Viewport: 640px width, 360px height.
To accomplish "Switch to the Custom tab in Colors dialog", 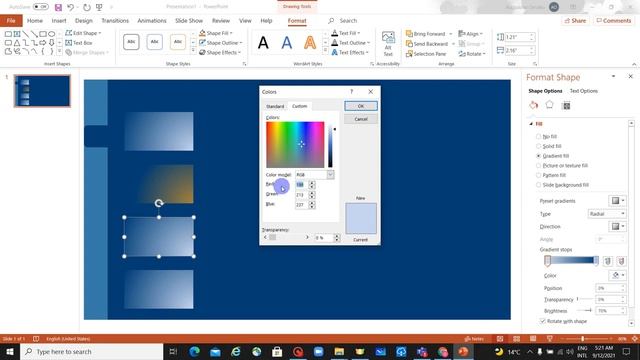I will tap(300, 106).
